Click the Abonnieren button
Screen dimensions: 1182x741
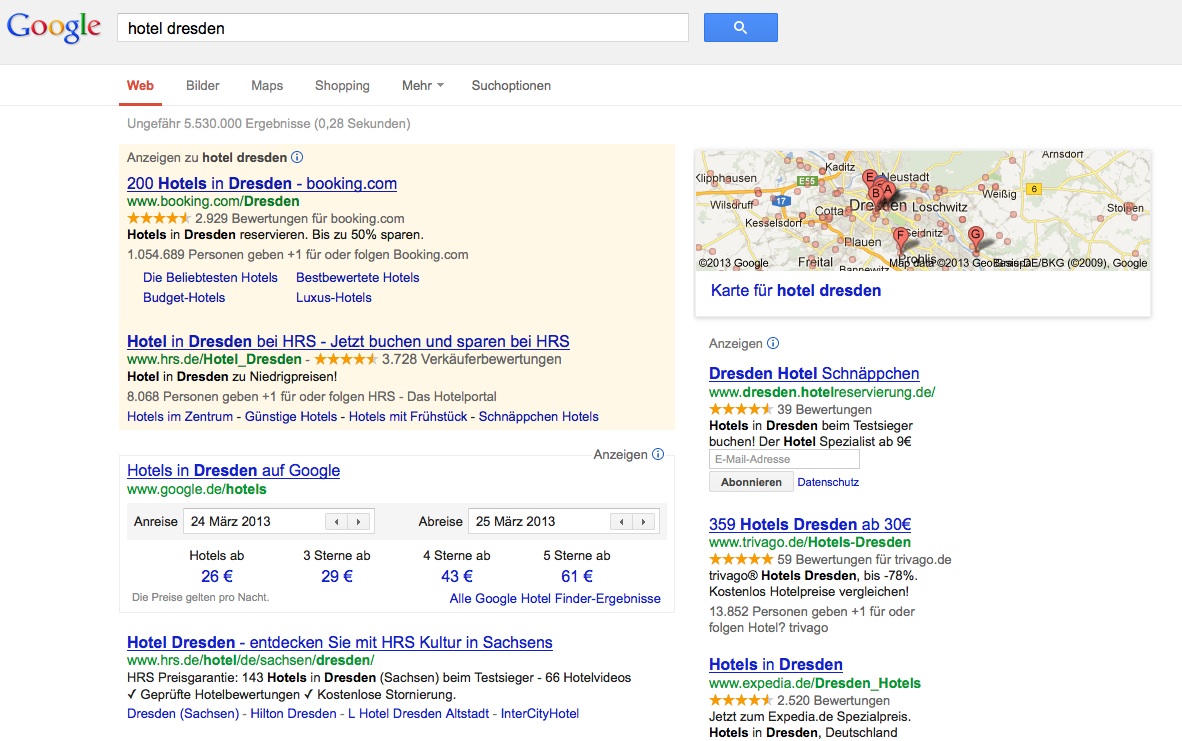(751, 482)
